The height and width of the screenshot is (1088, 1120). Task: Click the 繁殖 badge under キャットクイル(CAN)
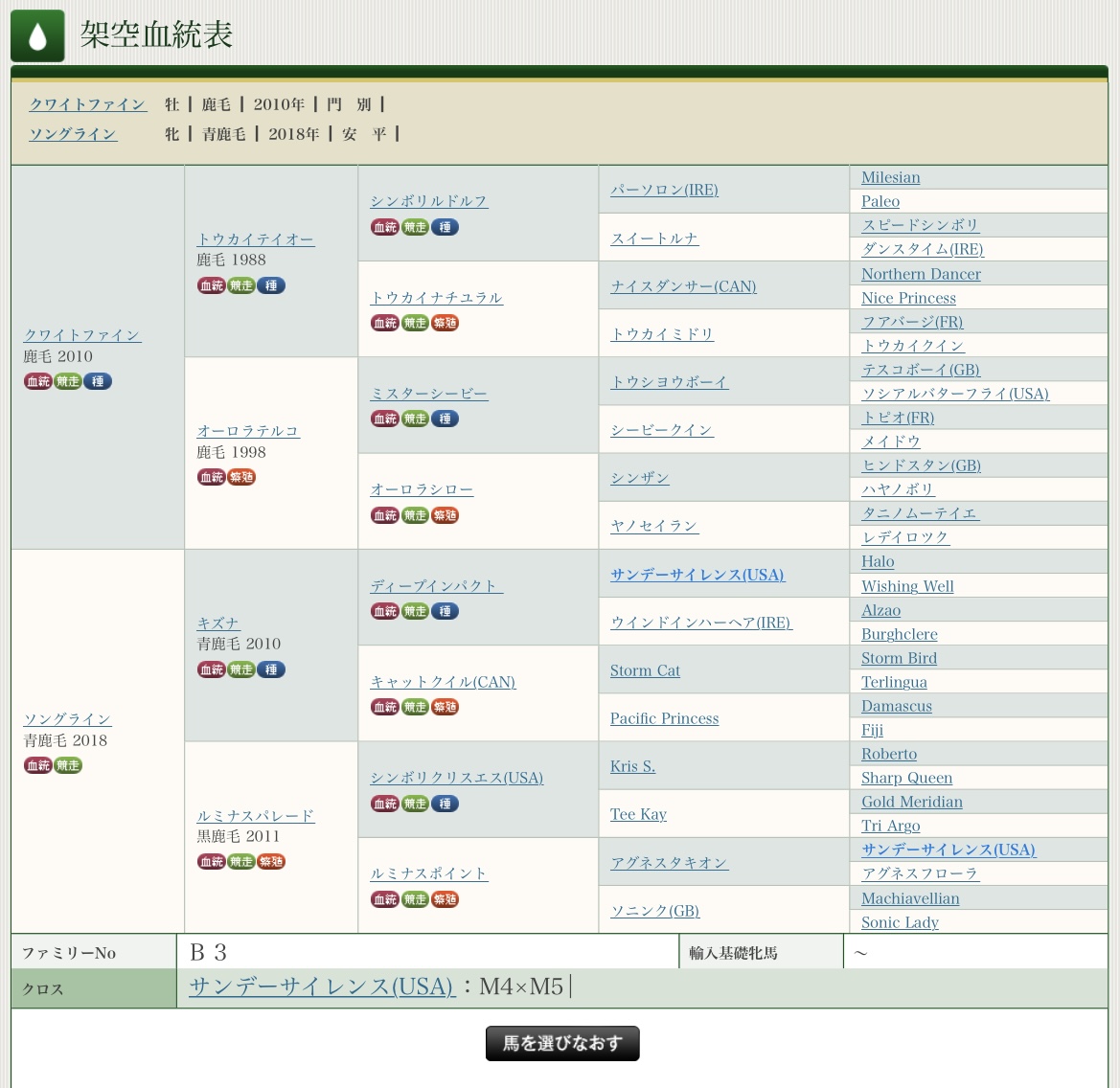tap(445, 707)
